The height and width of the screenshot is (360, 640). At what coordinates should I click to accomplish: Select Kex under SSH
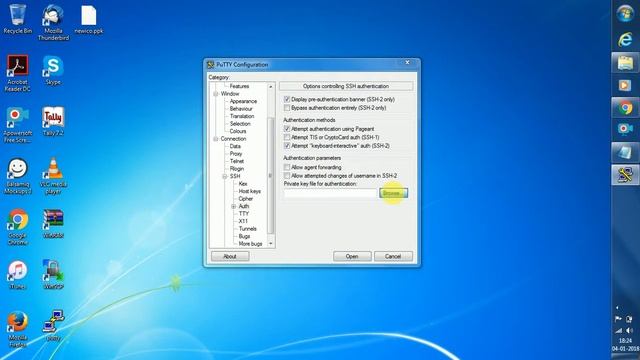tap(243, 184)
